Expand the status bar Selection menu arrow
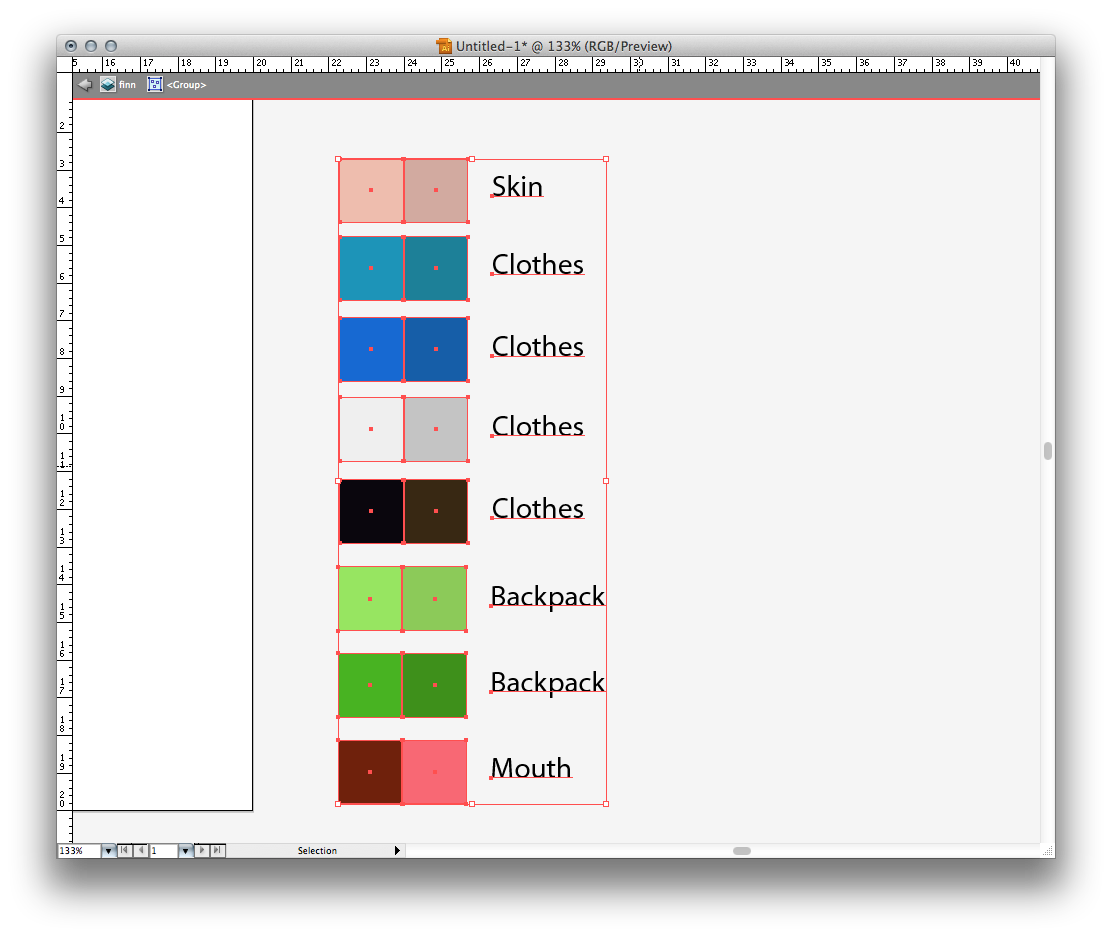1112x937 pixels. 397,851
